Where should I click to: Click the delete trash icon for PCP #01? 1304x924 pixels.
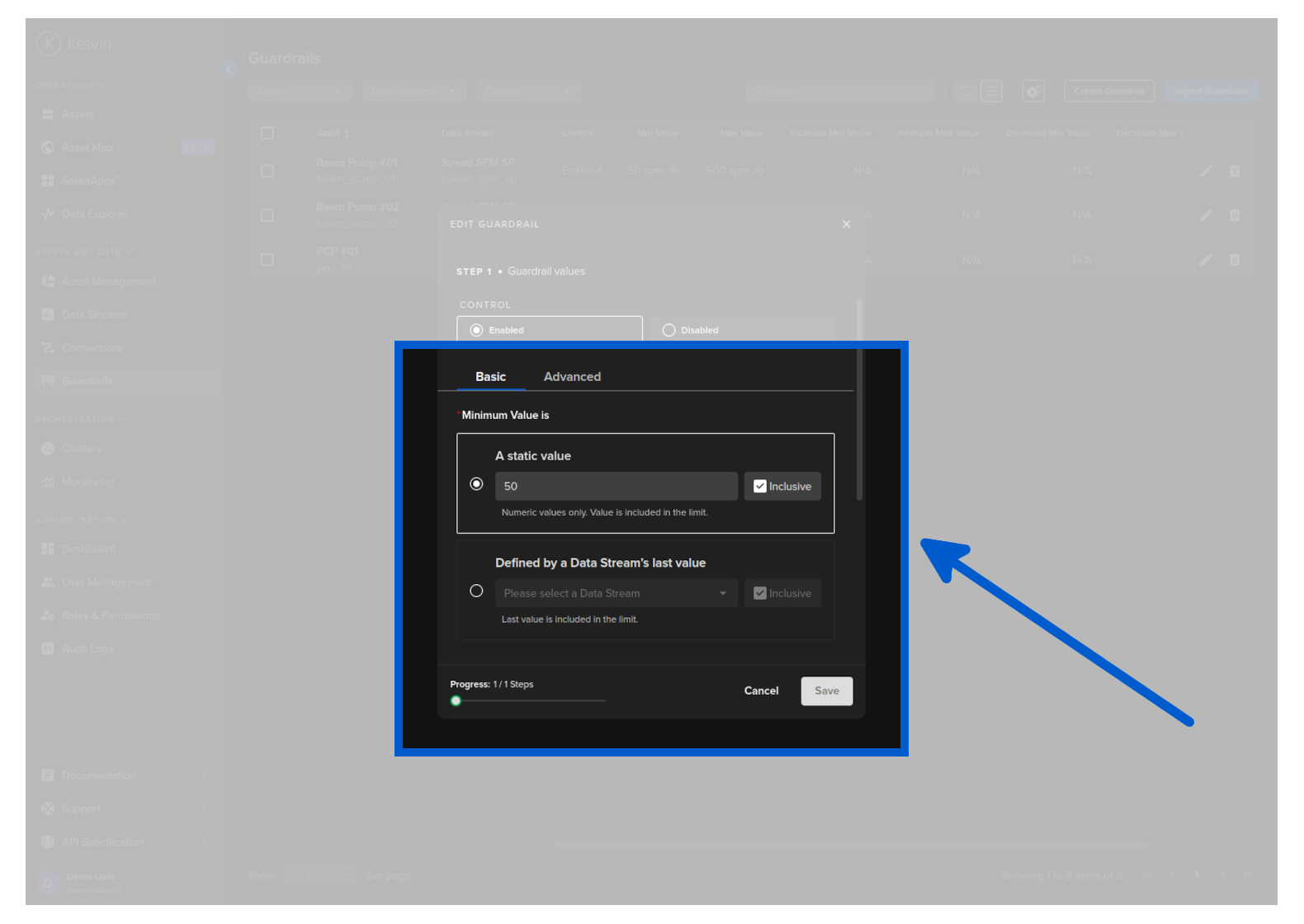[x=1235, y=260]
